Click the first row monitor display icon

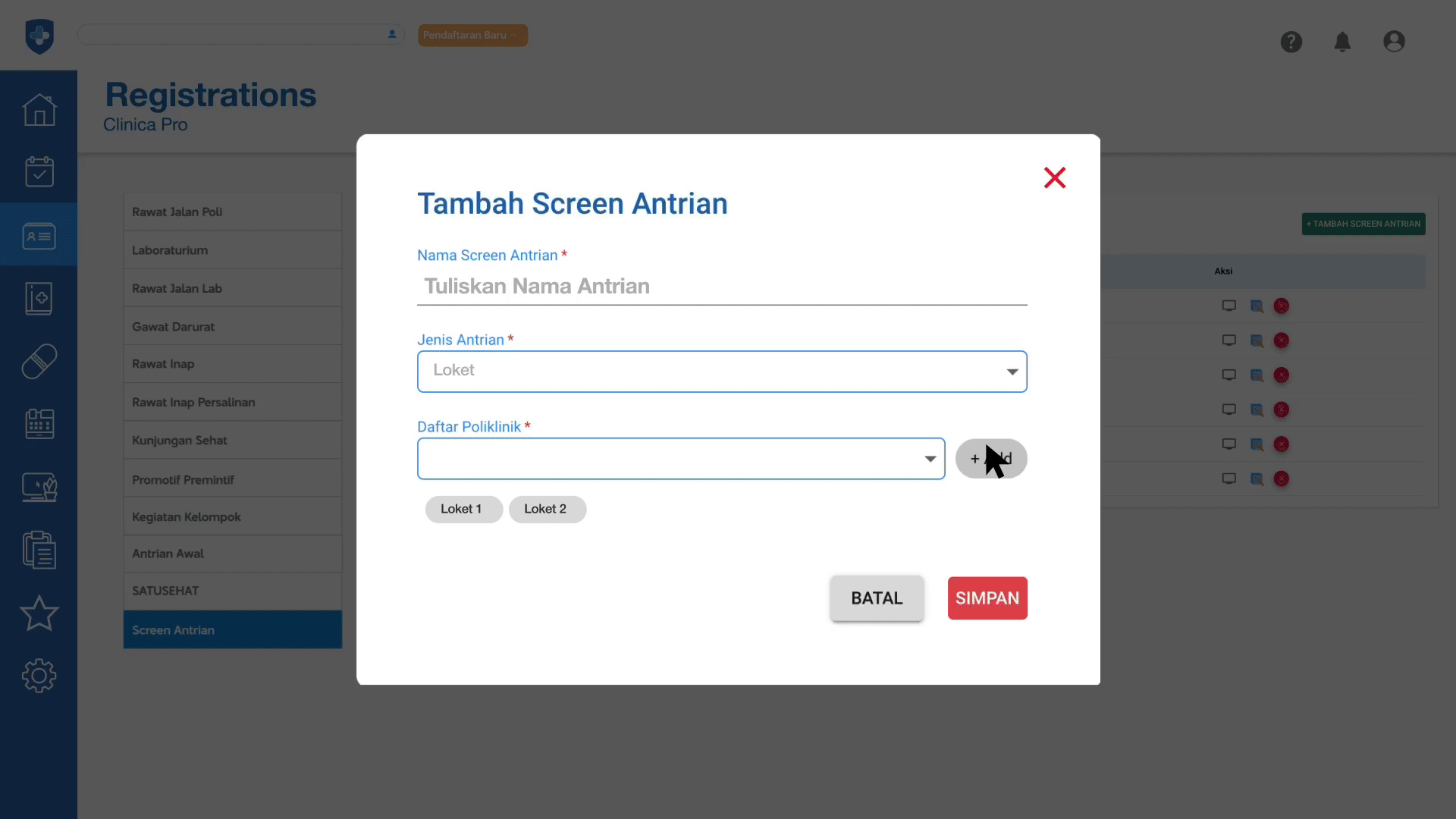pos(1228,306)
